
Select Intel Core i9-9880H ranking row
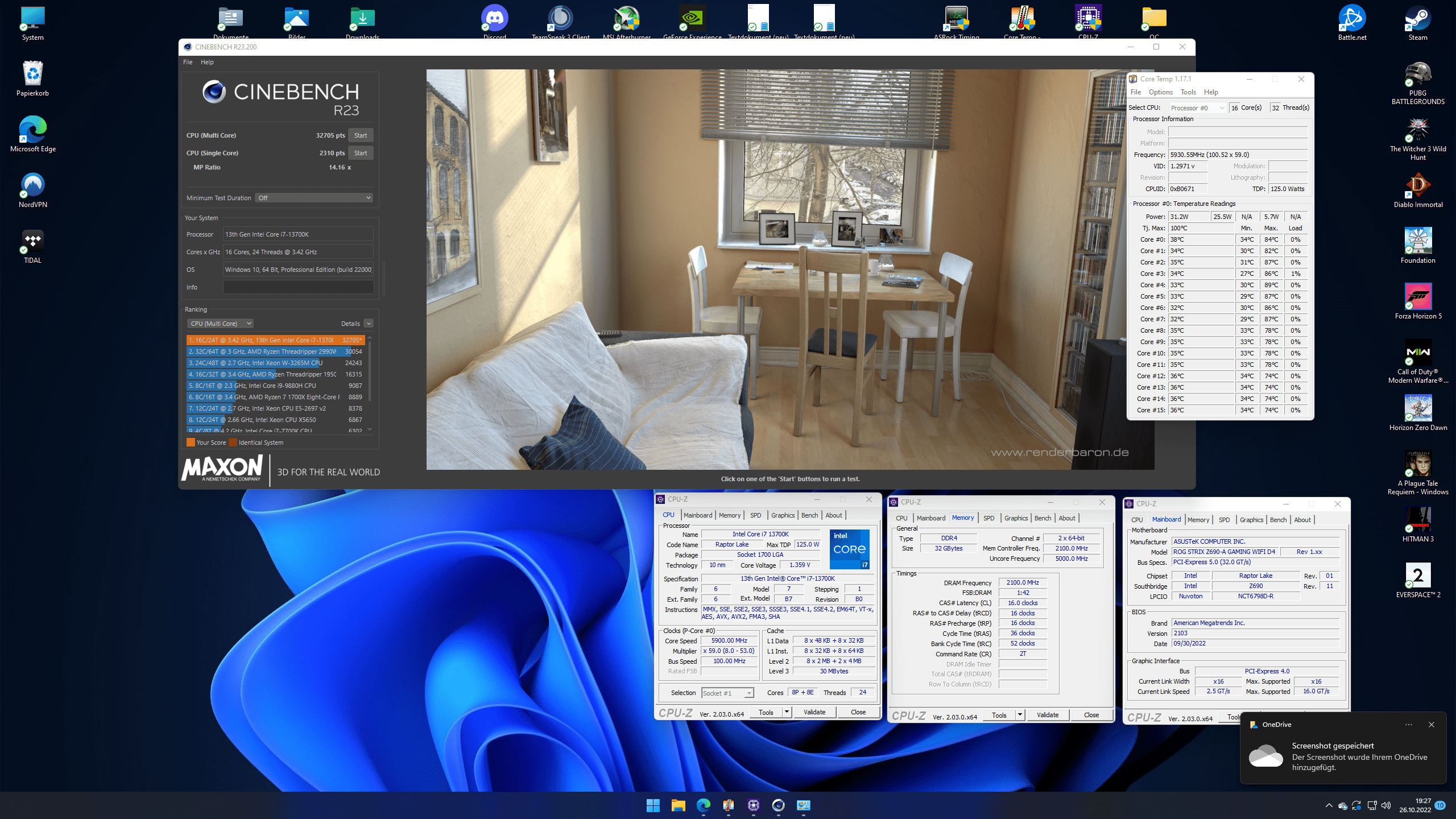[275, 386]
